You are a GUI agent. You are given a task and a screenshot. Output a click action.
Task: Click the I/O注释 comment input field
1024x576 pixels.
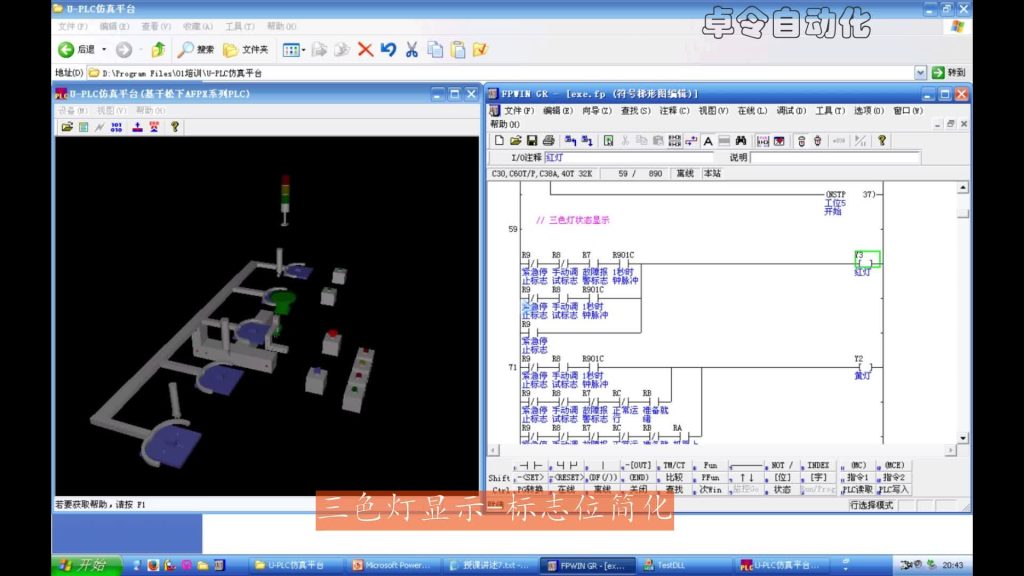pyautogui.click(x=629, y=158)
